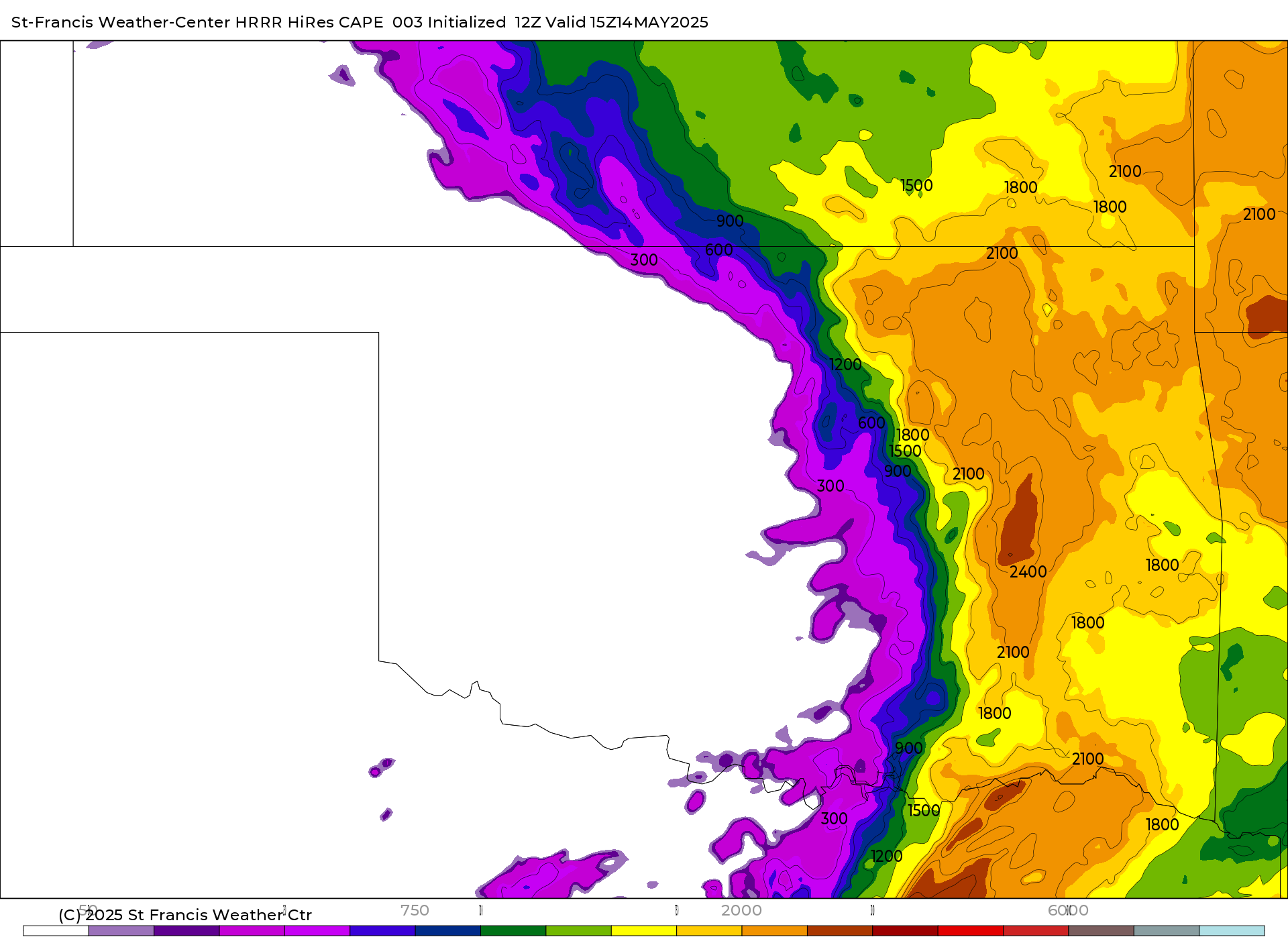Click the white legend color swatch
The height and width of the screenshot is (939, 1288).
56,930
